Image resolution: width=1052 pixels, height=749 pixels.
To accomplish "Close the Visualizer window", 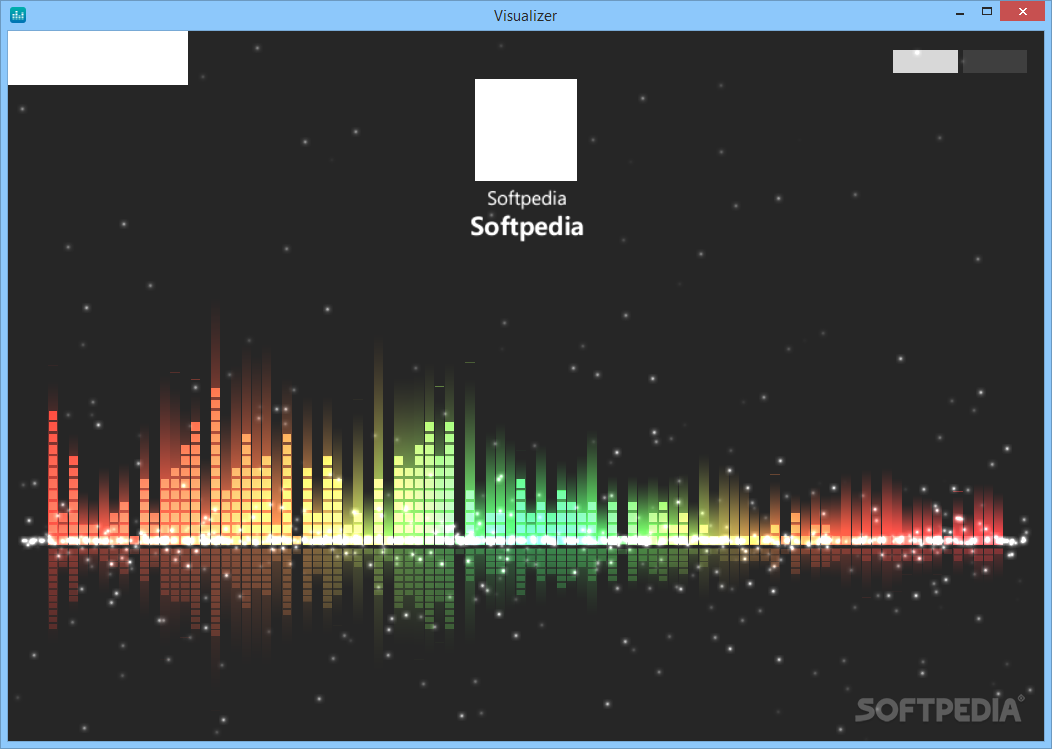I will coord(1022,11).
